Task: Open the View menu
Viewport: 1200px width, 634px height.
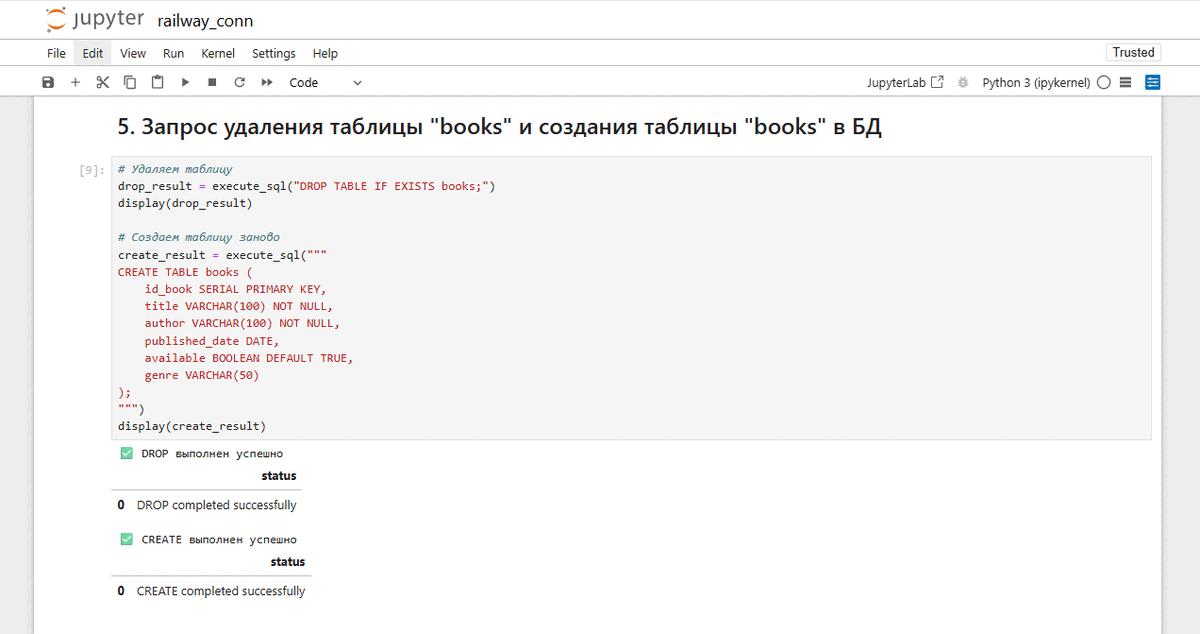Action: pyautogui.click(x=133, y=53)
